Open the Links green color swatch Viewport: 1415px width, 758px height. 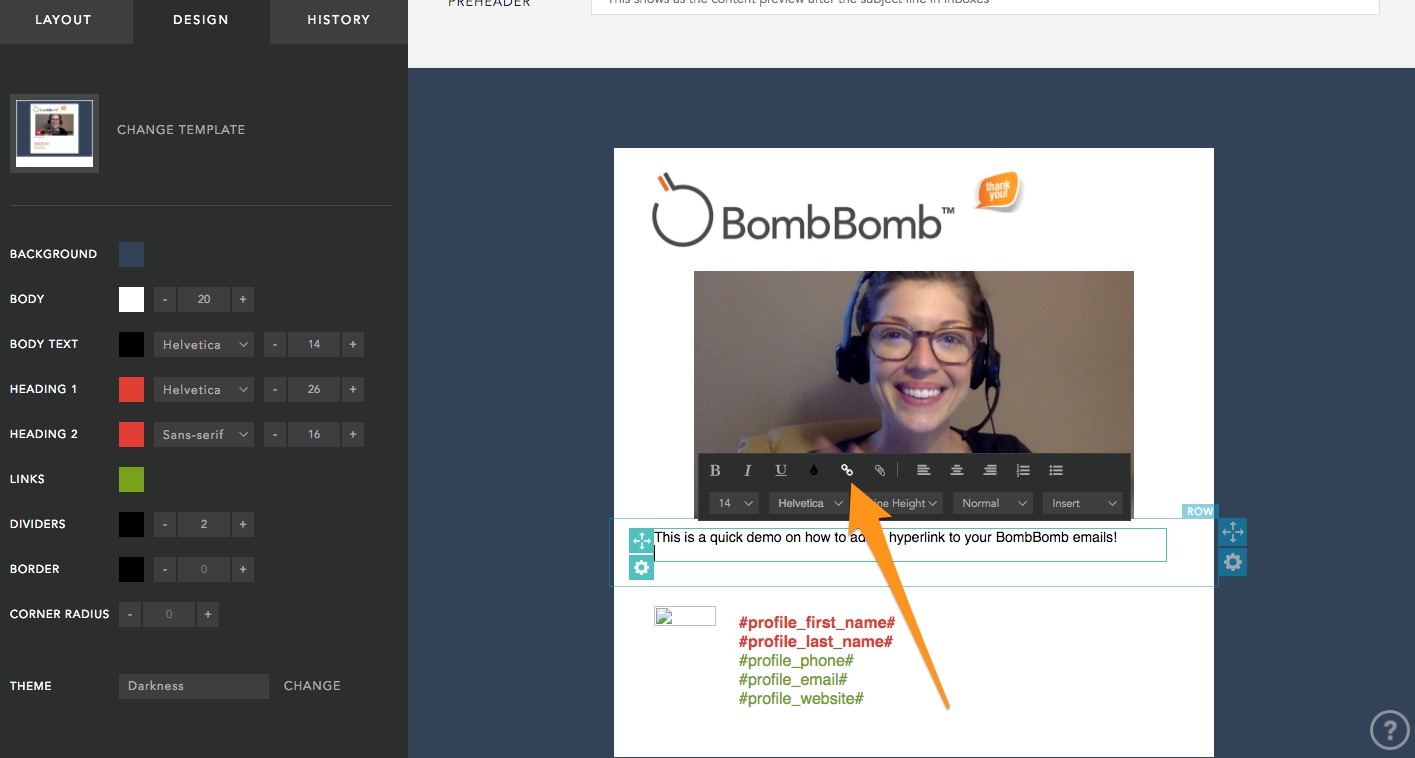pos(131,479)
